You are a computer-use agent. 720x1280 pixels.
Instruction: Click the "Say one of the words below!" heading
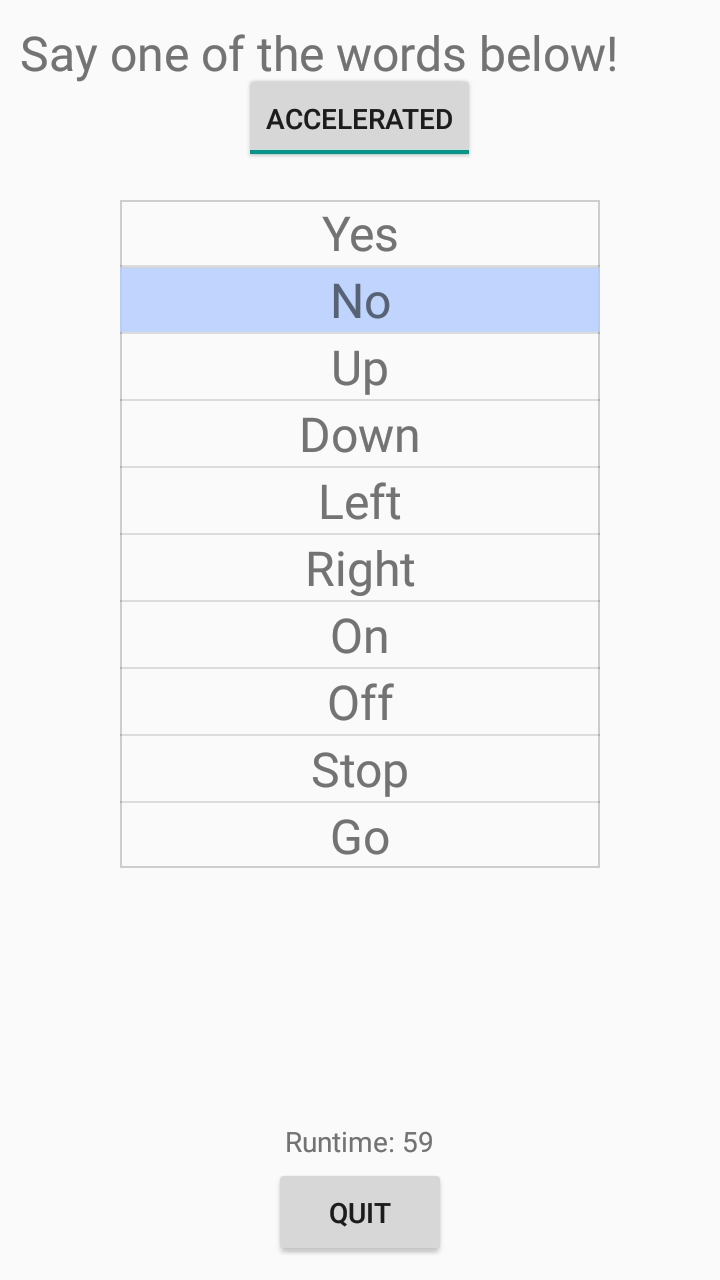click(x=319, y=55)
